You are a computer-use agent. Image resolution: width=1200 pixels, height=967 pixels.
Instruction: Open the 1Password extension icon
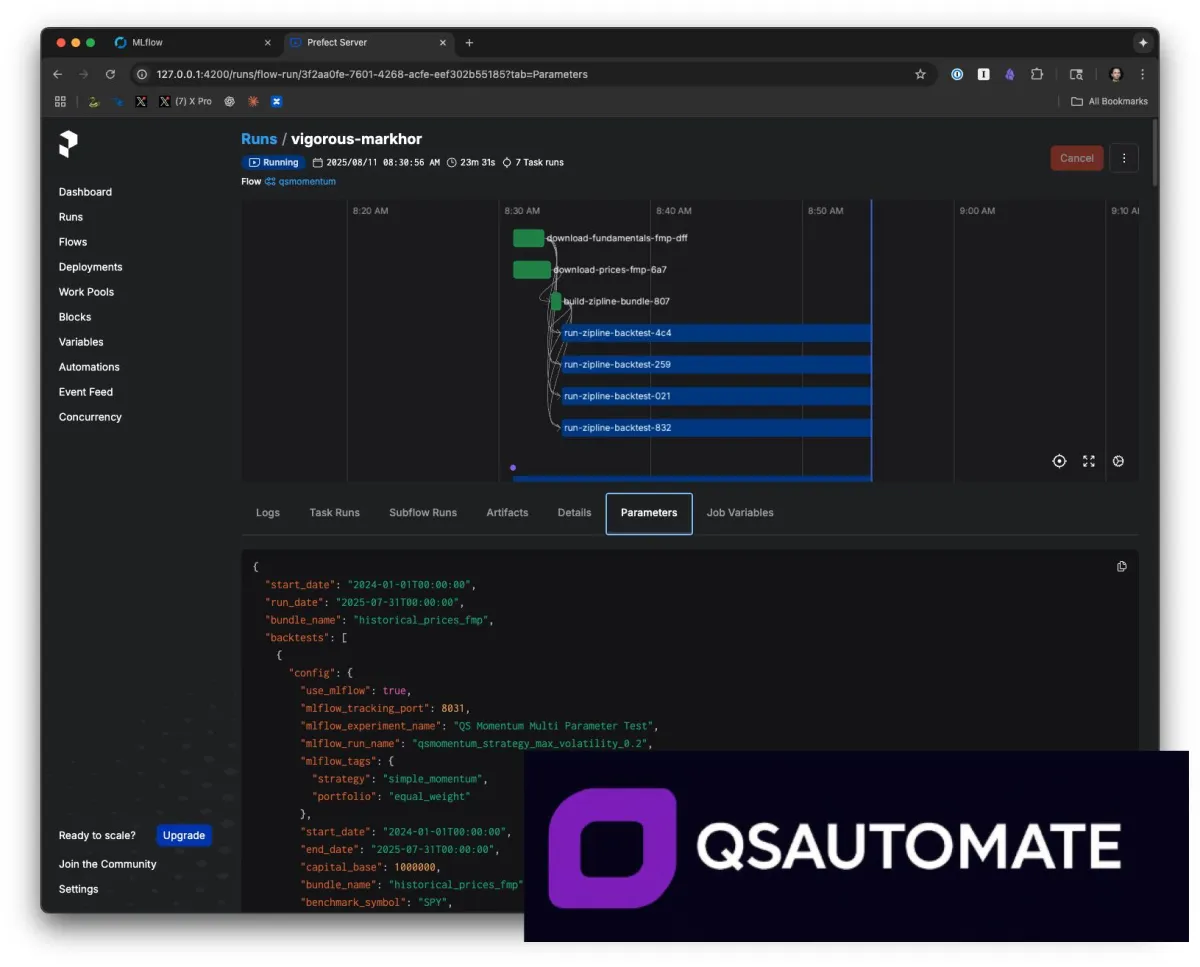(957, 74)
